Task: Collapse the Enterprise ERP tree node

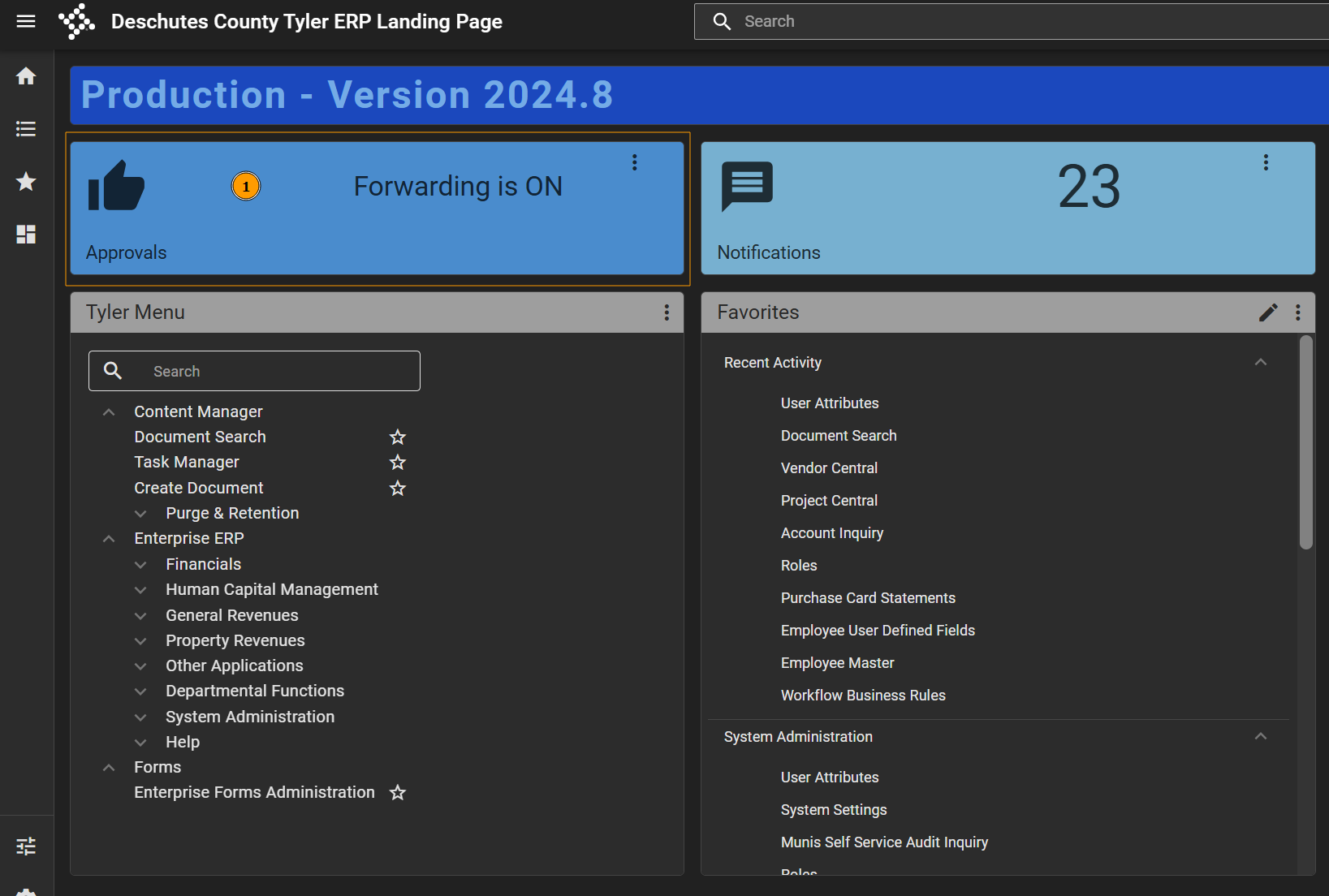Action: coord(109,539)
